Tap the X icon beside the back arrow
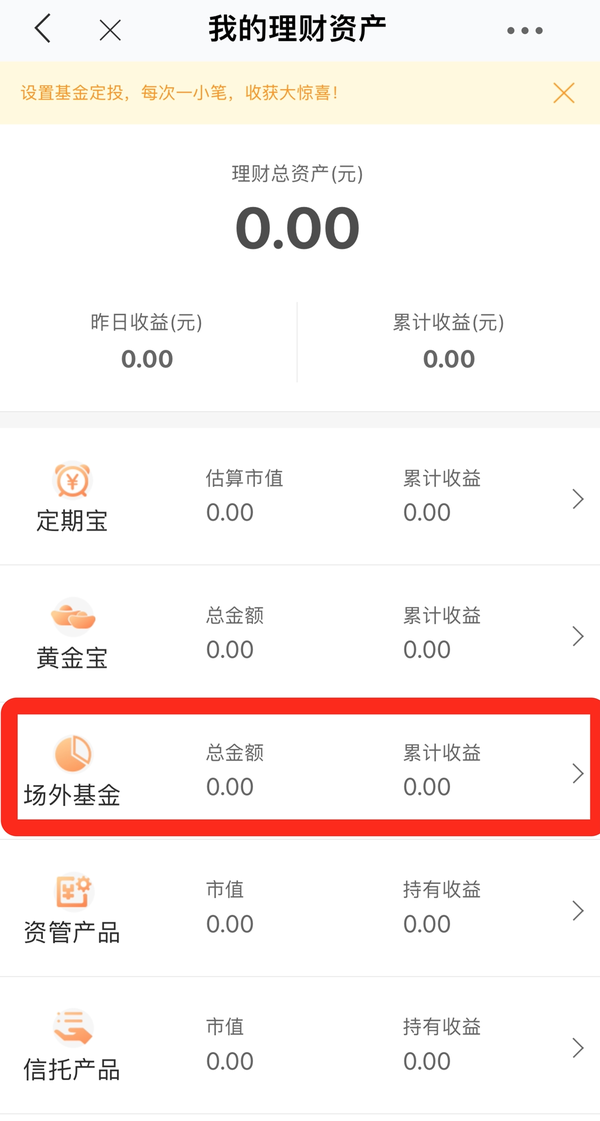600x1121 pixels. click(110, 29)
